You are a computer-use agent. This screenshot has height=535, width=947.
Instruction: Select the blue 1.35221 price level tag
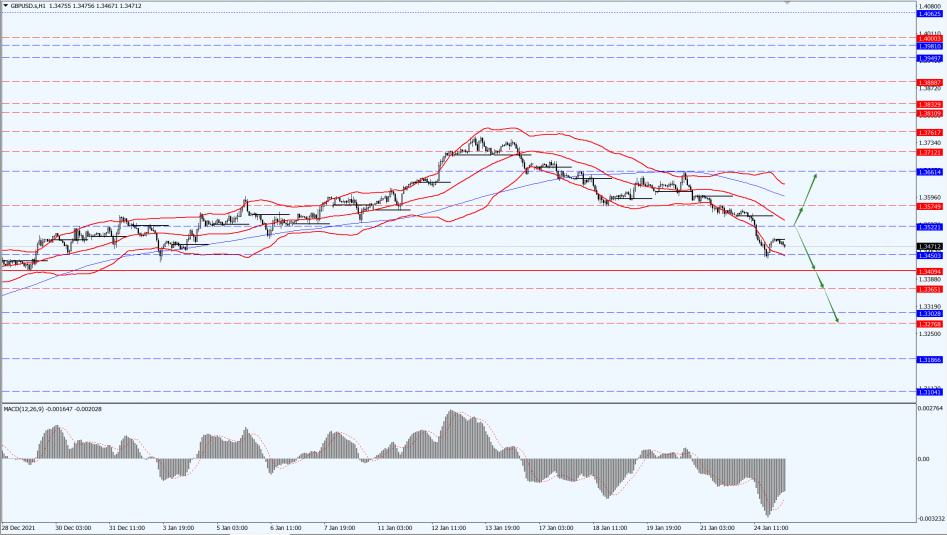click(929, 227)
